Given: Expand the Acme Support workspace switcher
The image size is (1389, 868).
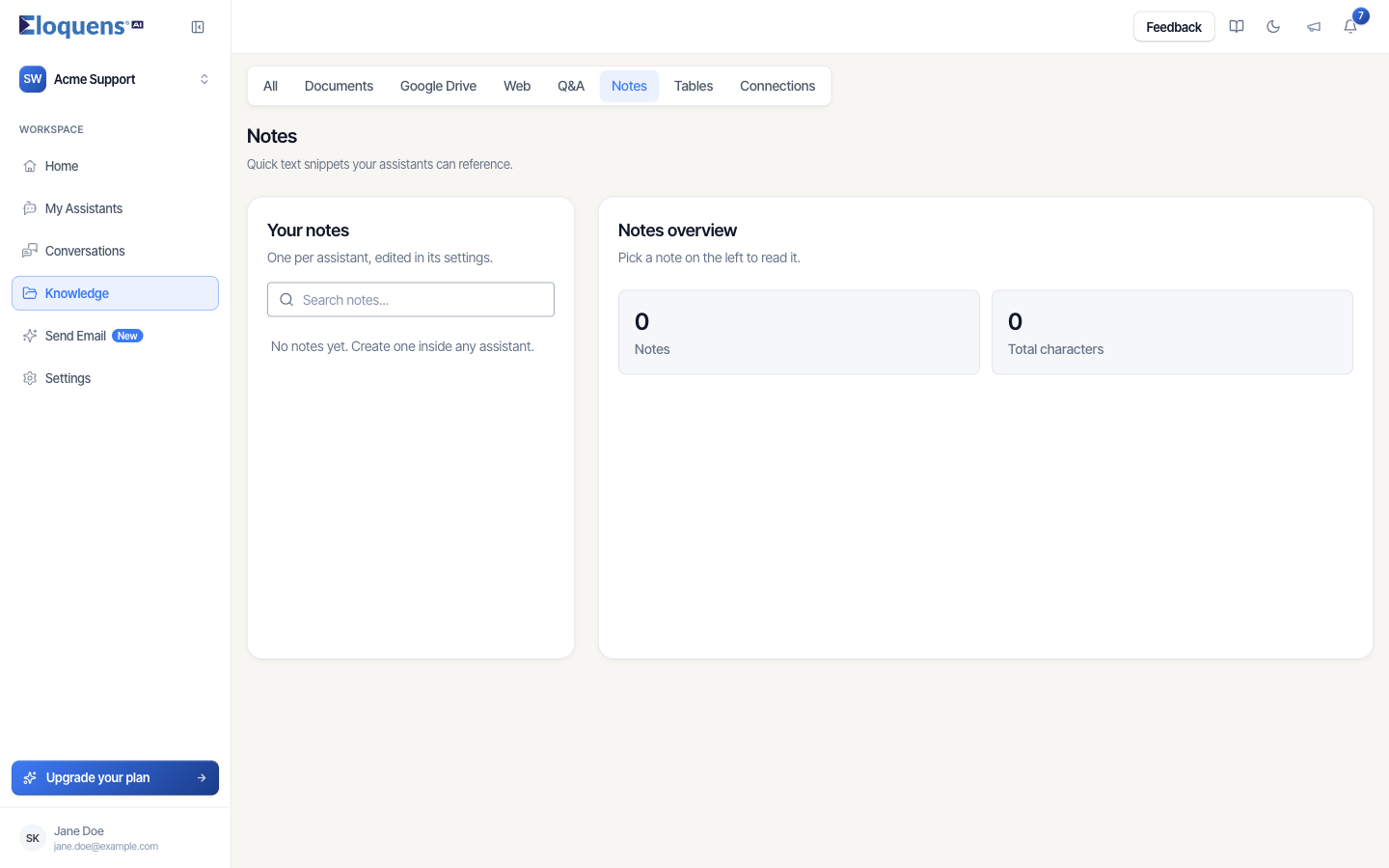Looking at the screenshot, I should (x=115, y=79).
